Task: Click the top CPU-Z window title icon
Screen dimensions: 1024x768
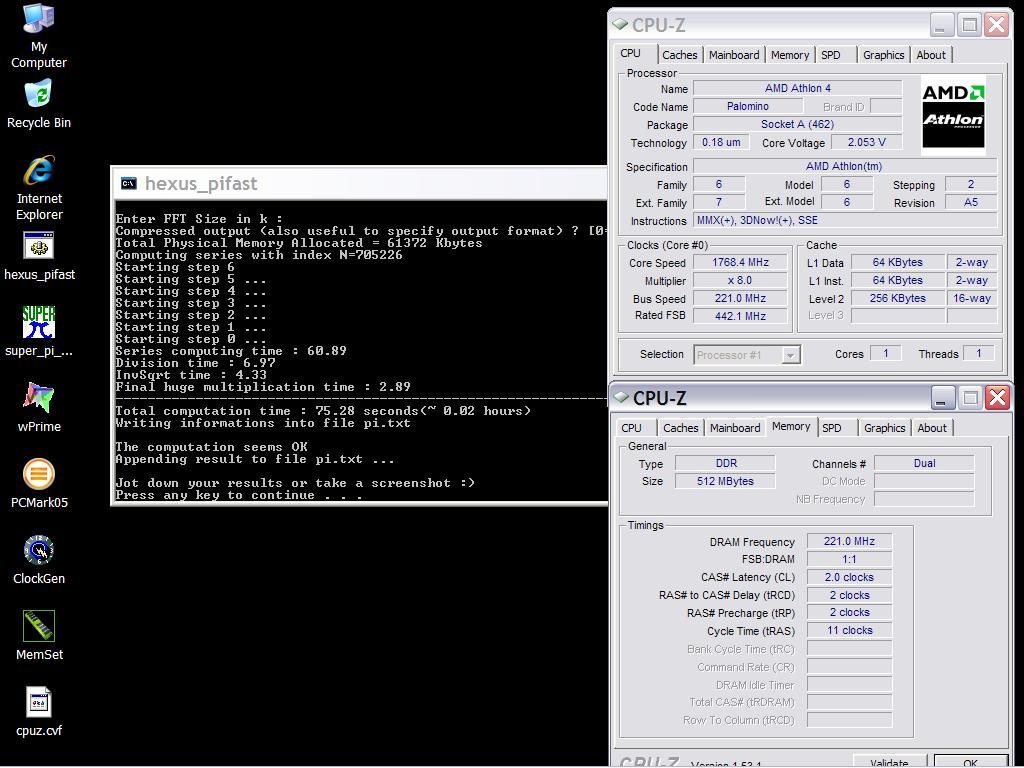Action: [620, 25]
